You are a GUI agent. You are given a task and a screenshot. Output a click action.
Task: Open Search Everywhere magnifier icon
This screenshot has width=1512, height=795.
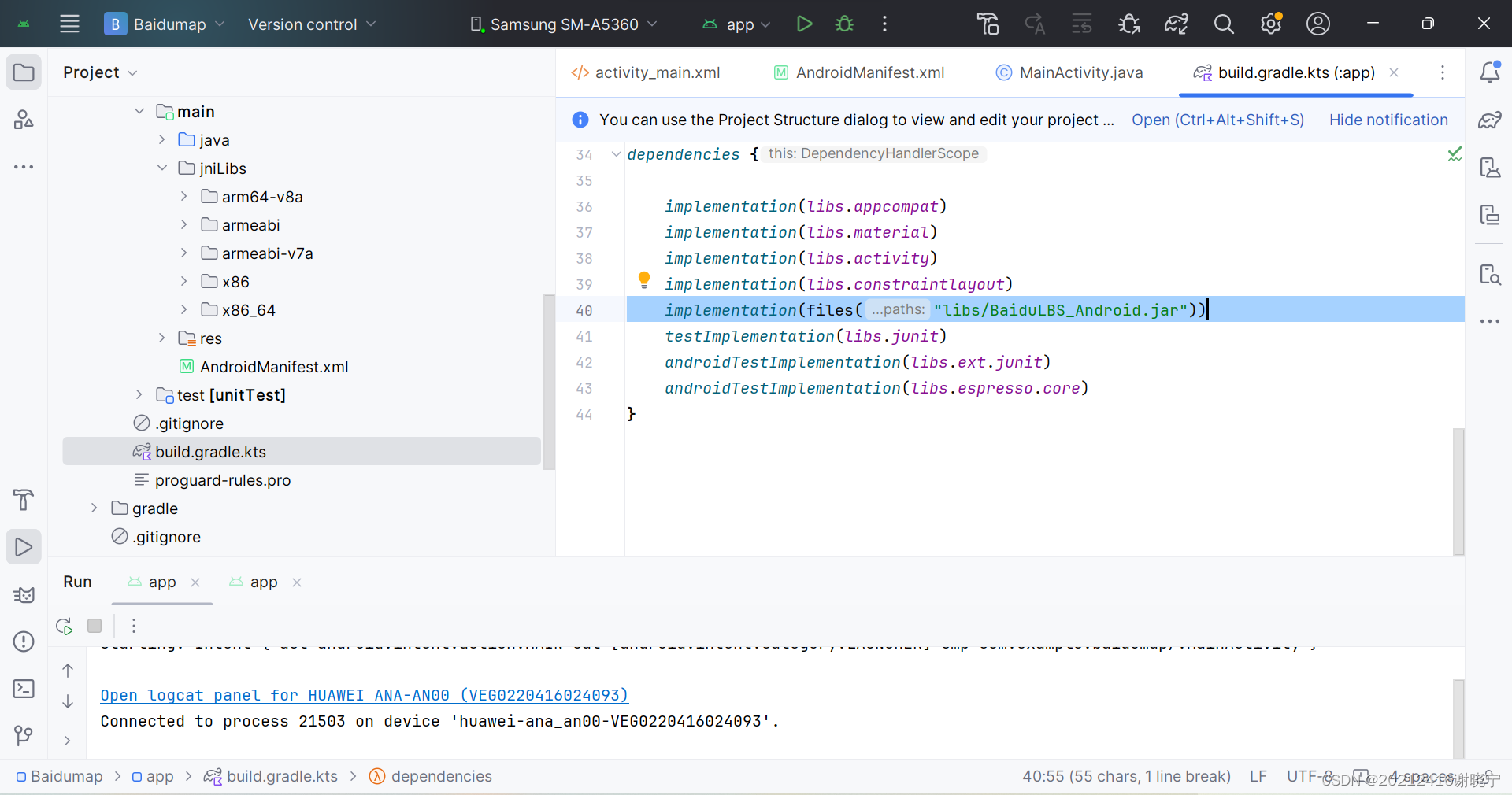coord(1223,24)
